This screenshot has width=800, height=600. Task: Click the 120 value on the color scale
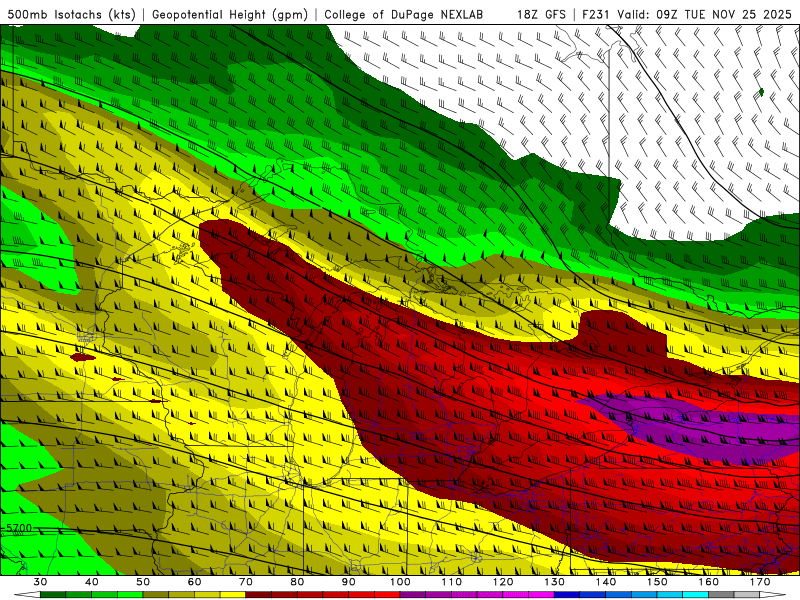point(503,582)
